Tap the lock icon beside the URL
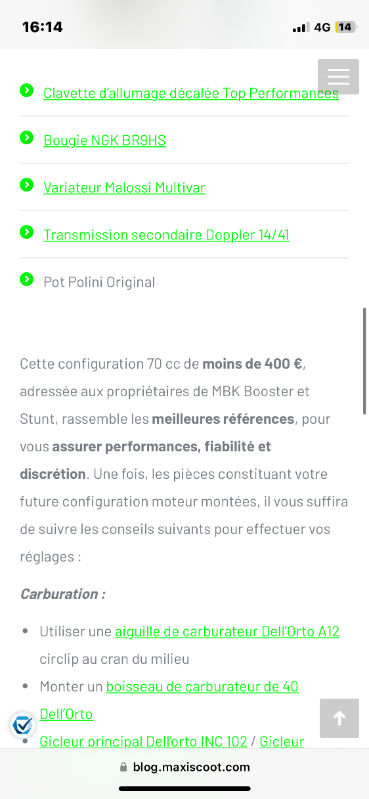This screenshot has height=799, width=369. pos(123,767)
